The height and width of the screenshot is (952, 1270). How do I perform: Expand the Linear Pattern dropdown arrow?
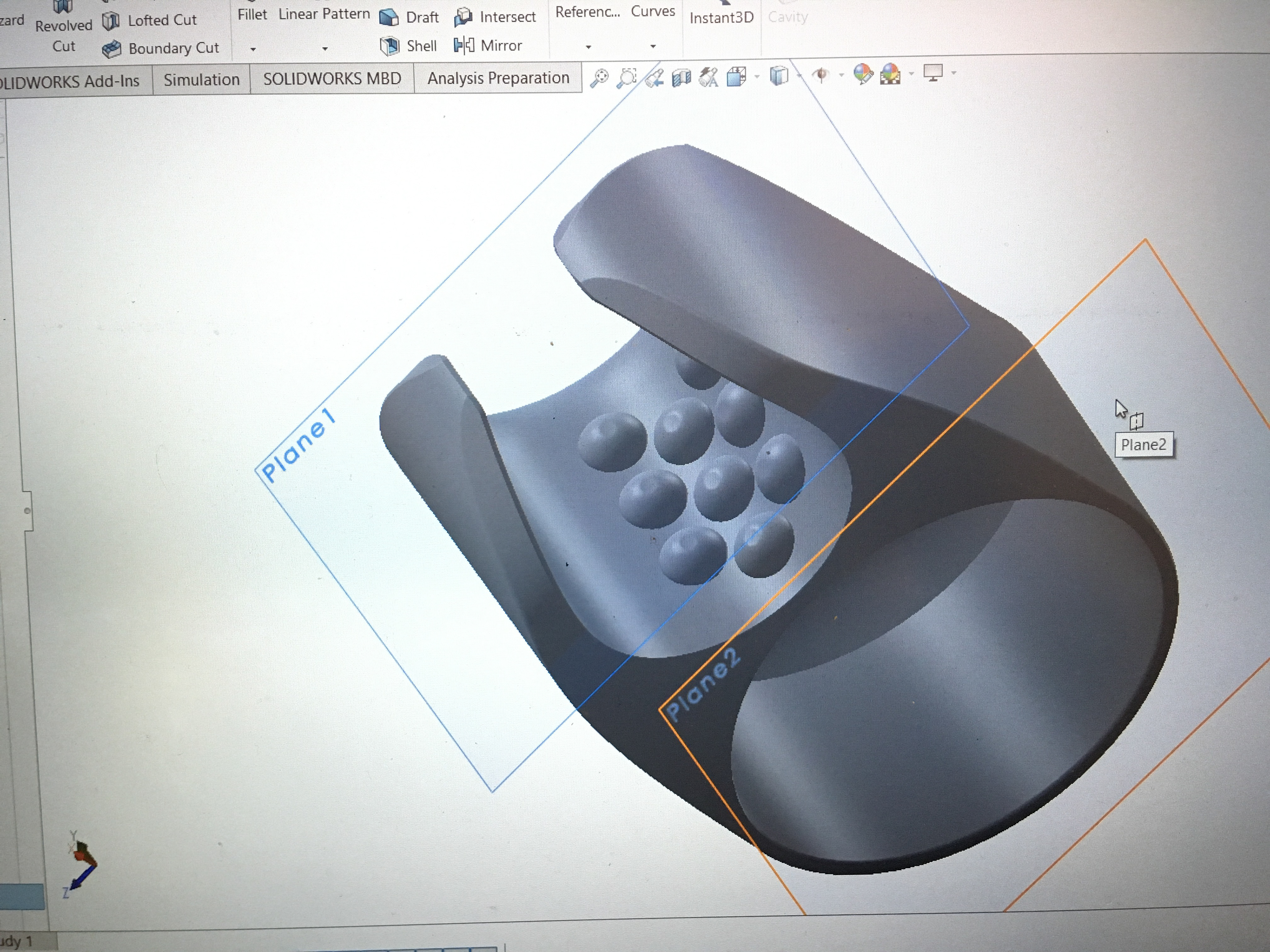[325, 49]
